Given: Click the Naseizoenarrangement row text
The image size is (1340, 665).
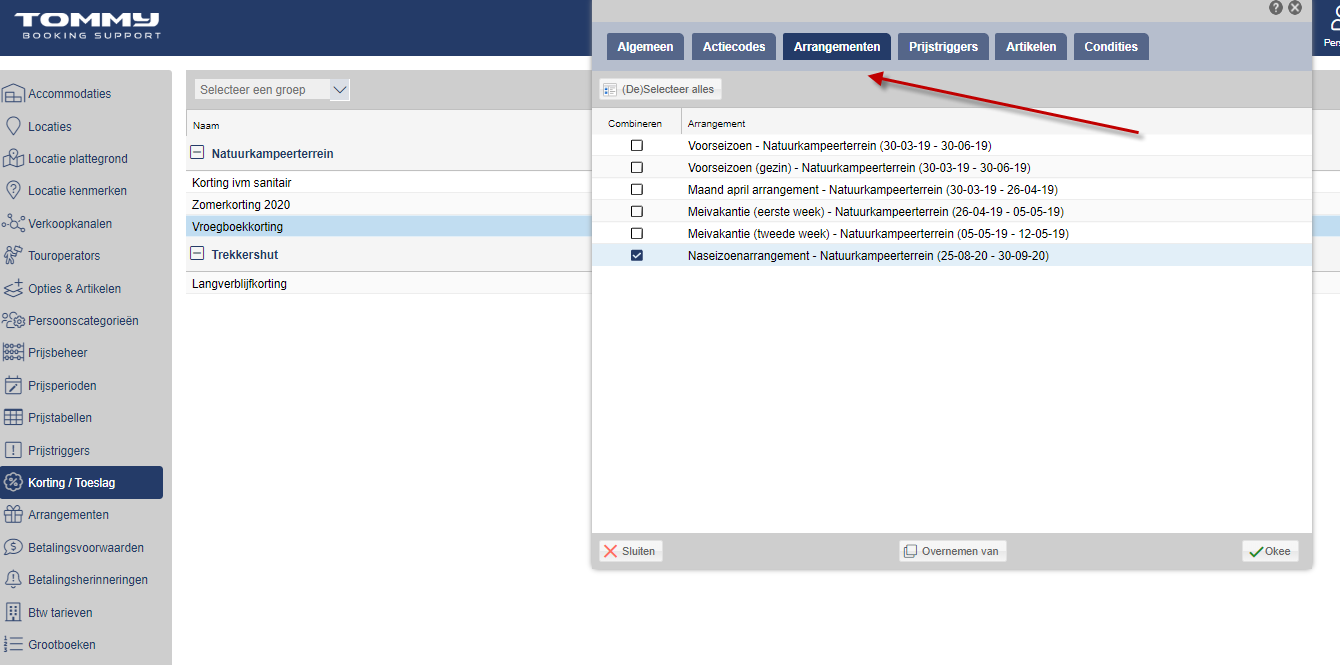Looking at the screenshot, I should 868,256.
